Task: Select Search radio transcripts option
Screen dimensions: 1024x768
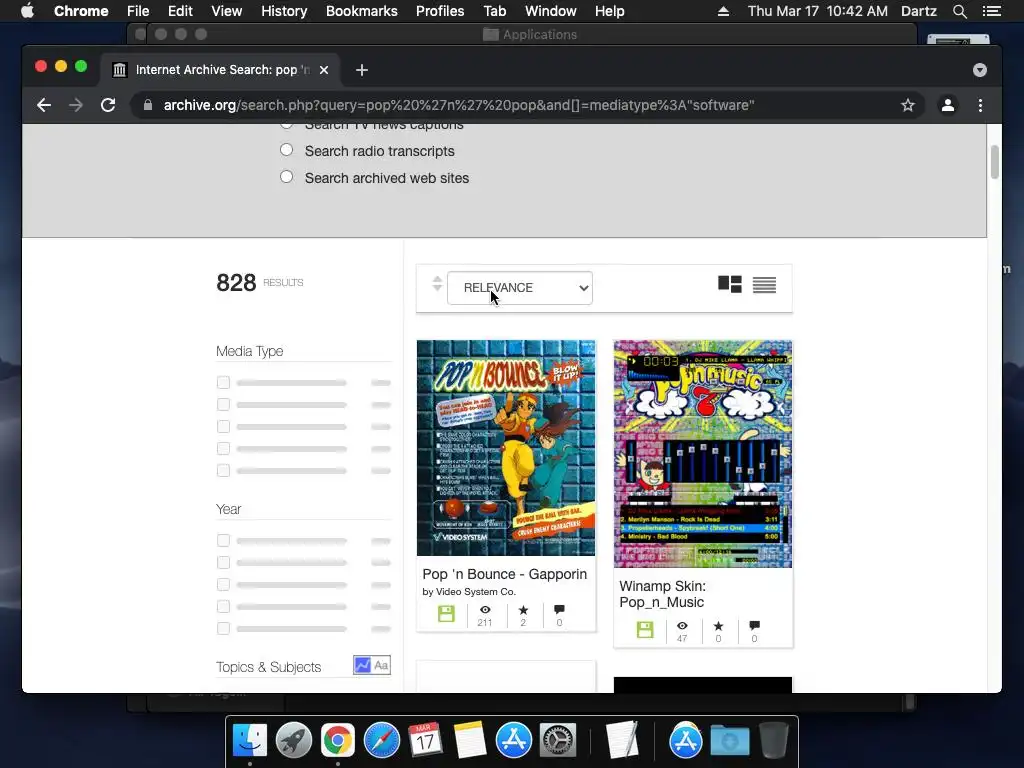Action: click(x=286, y=150)
